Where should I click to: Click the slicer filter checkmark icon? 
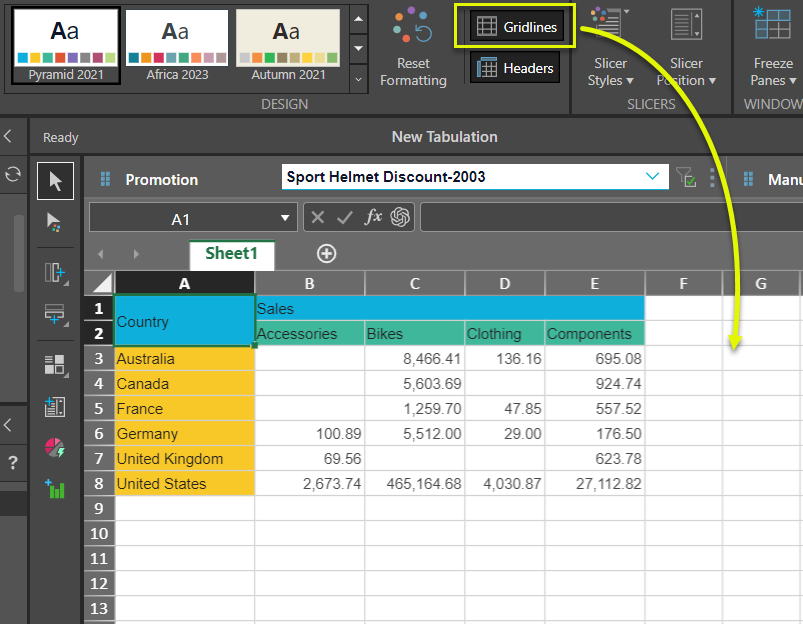686,178
